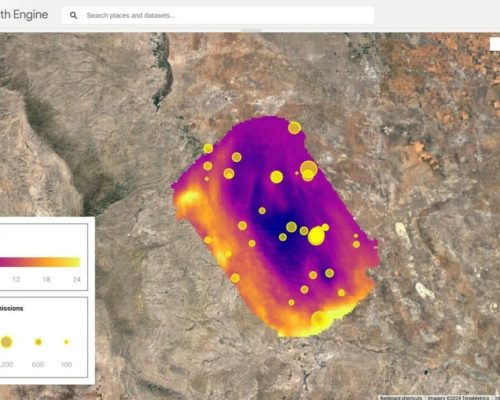Open the Keyboard shortcuts link

(x=402, y=398)
